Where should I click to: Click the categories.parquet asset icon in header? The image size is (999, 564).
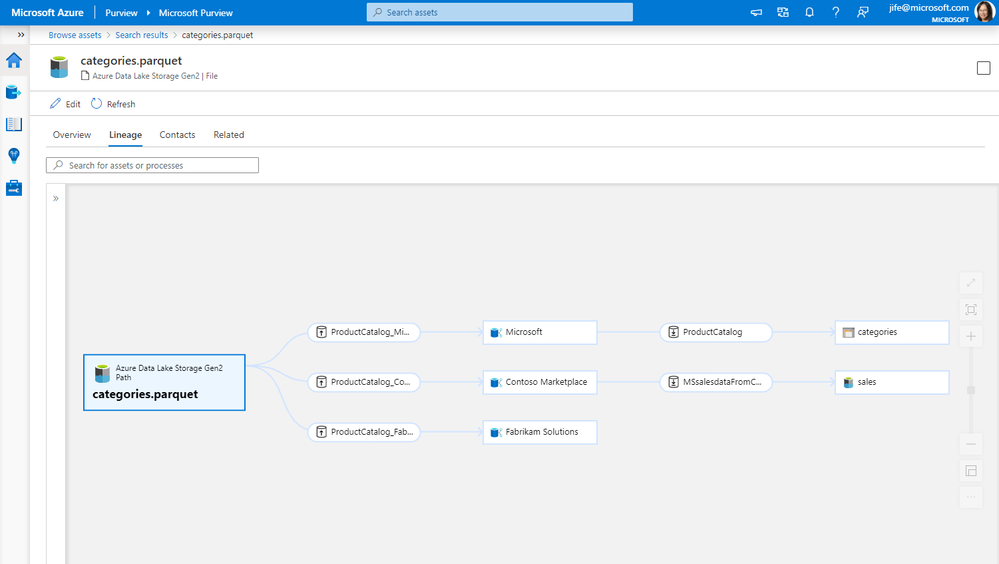tap(59, 67)
